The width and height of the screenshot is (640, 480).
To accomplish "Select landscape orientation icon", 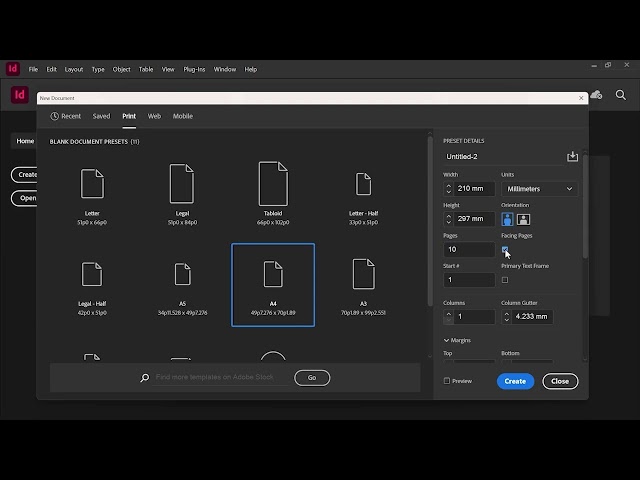I will [523, 219].
